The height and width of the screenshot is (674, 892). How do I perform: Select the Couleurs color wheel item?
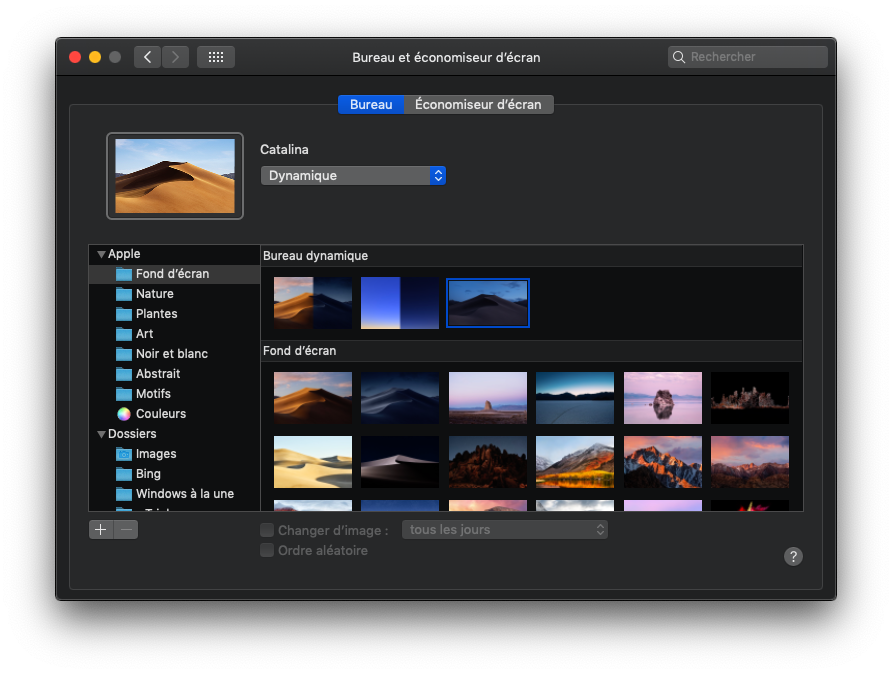[x=160, y=414]
